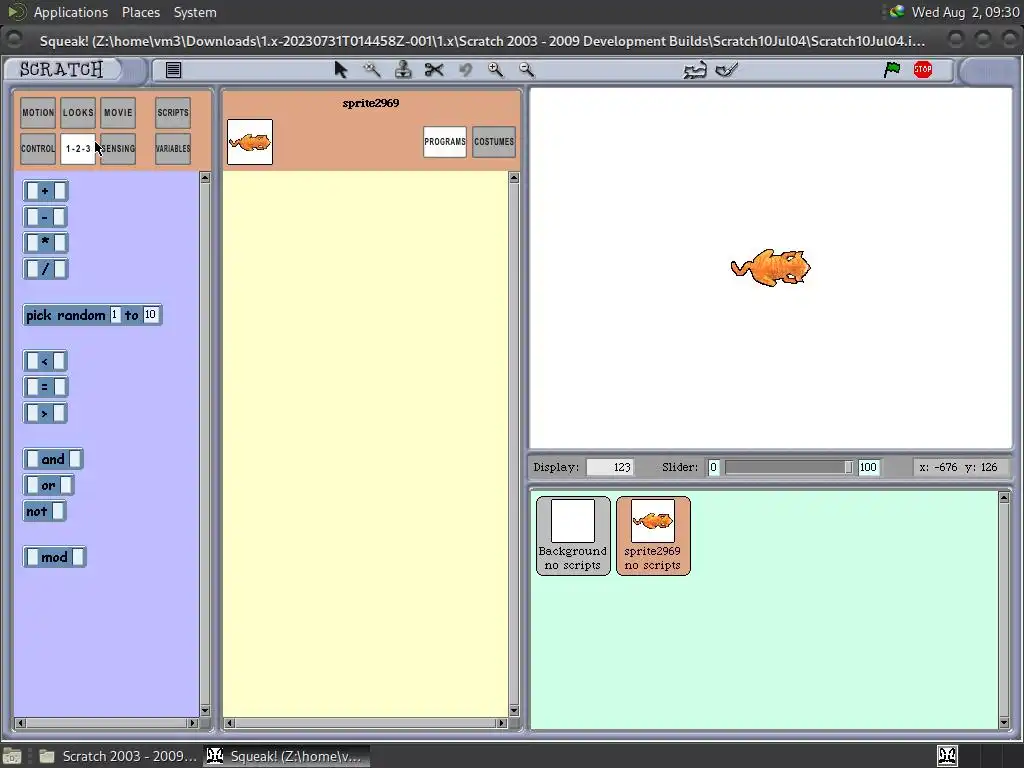Click the scripts area scroll-right arrow
The width and height of the screenshot is (1024, 768).
(x=502, y=723)
